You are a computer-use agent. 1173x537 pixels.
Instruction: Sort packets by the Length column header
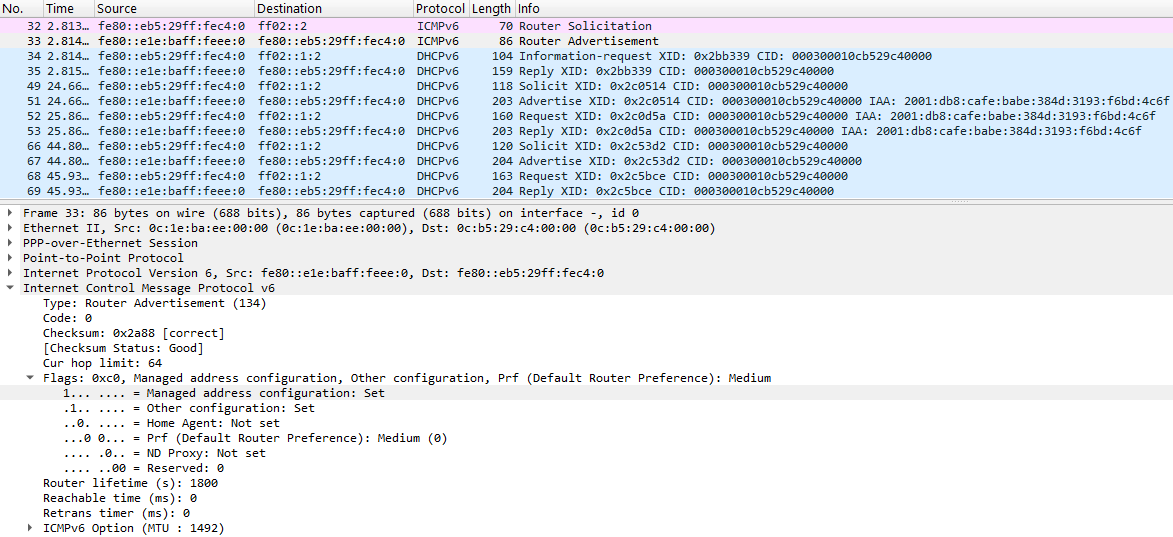point(491,9)
